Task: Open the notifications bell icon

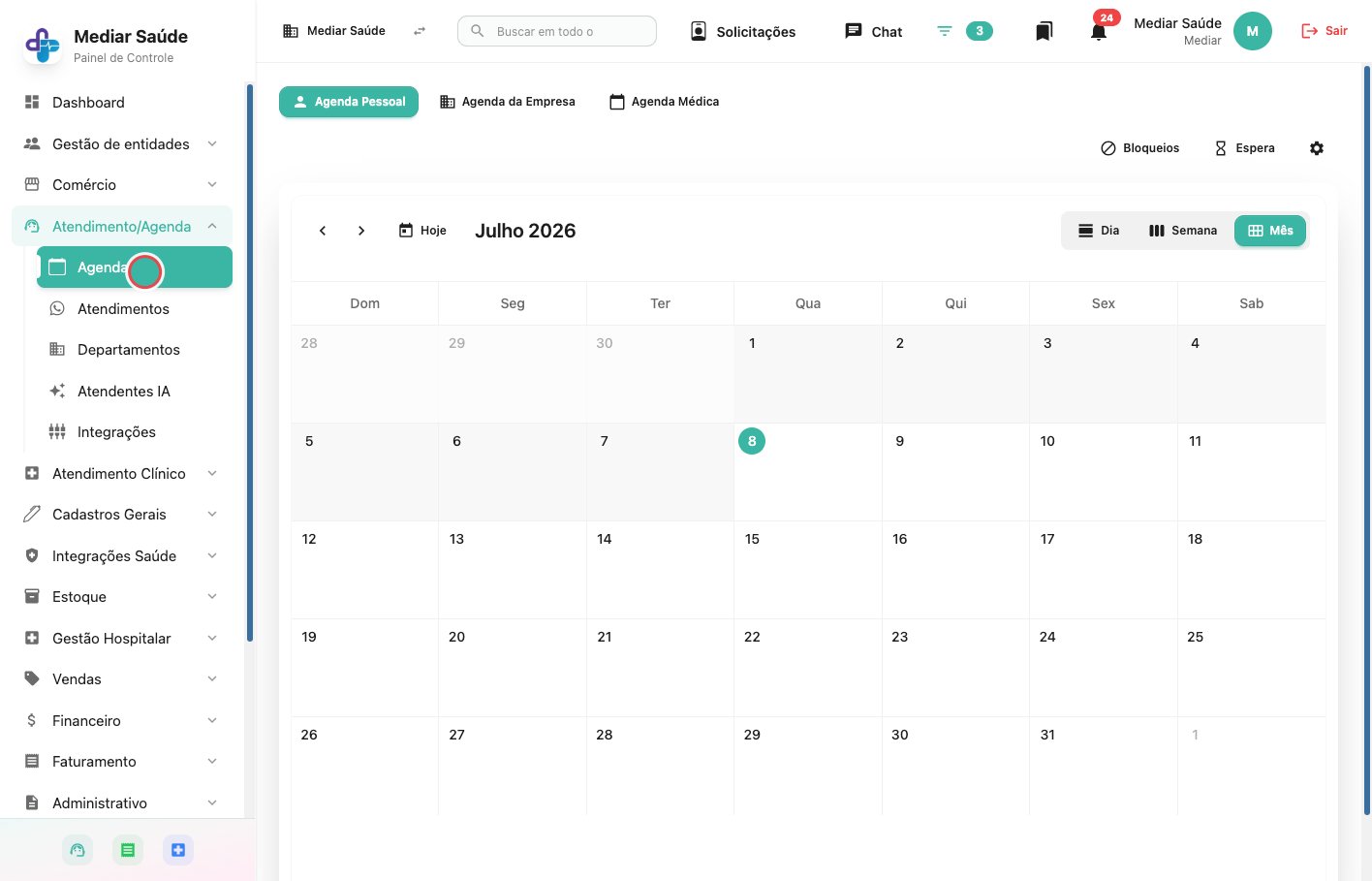Action: (x=1098, y=31)
